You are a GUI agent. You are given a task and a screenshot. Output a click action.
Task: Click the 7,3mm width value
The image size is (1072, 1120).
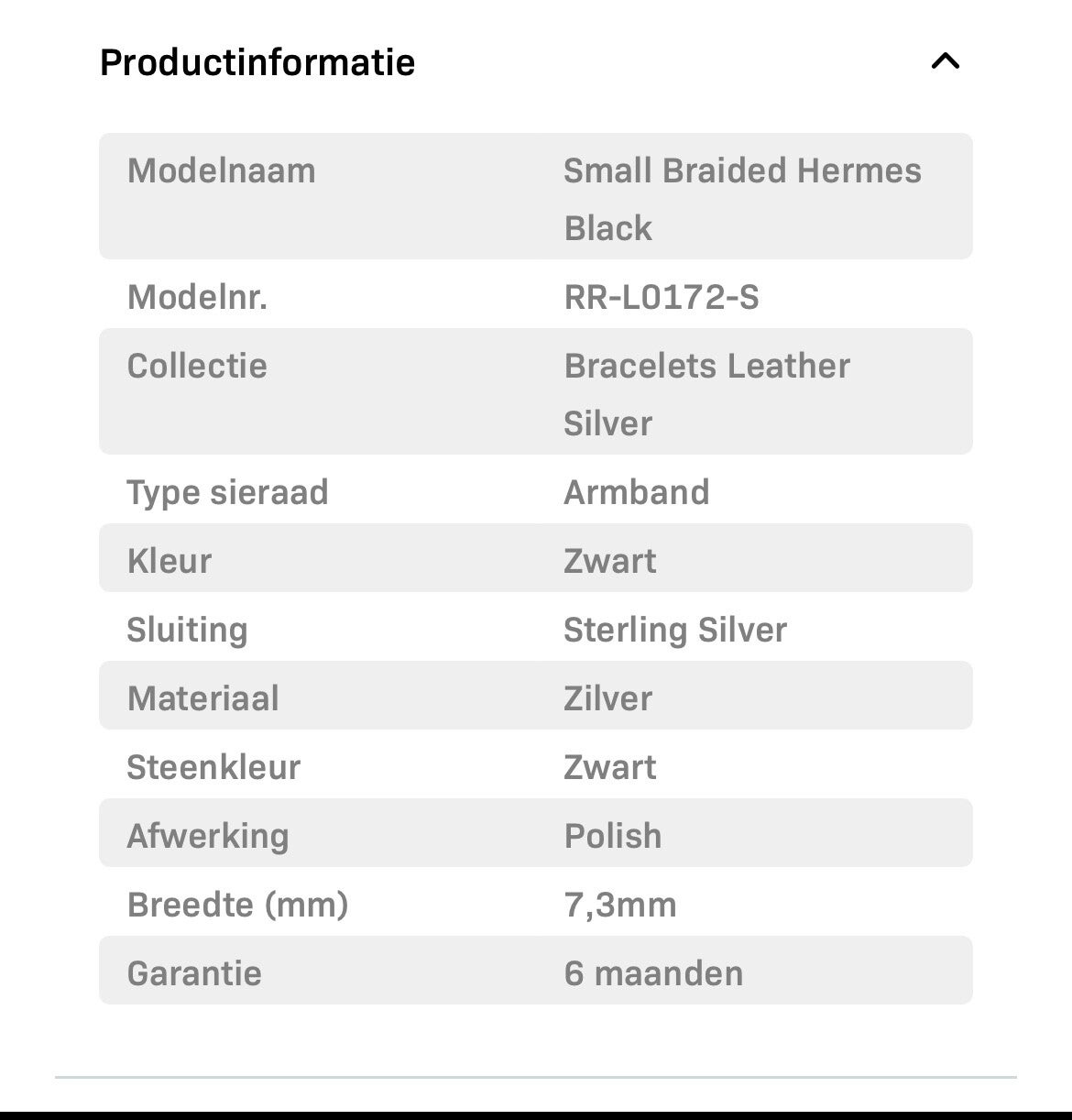619,905
